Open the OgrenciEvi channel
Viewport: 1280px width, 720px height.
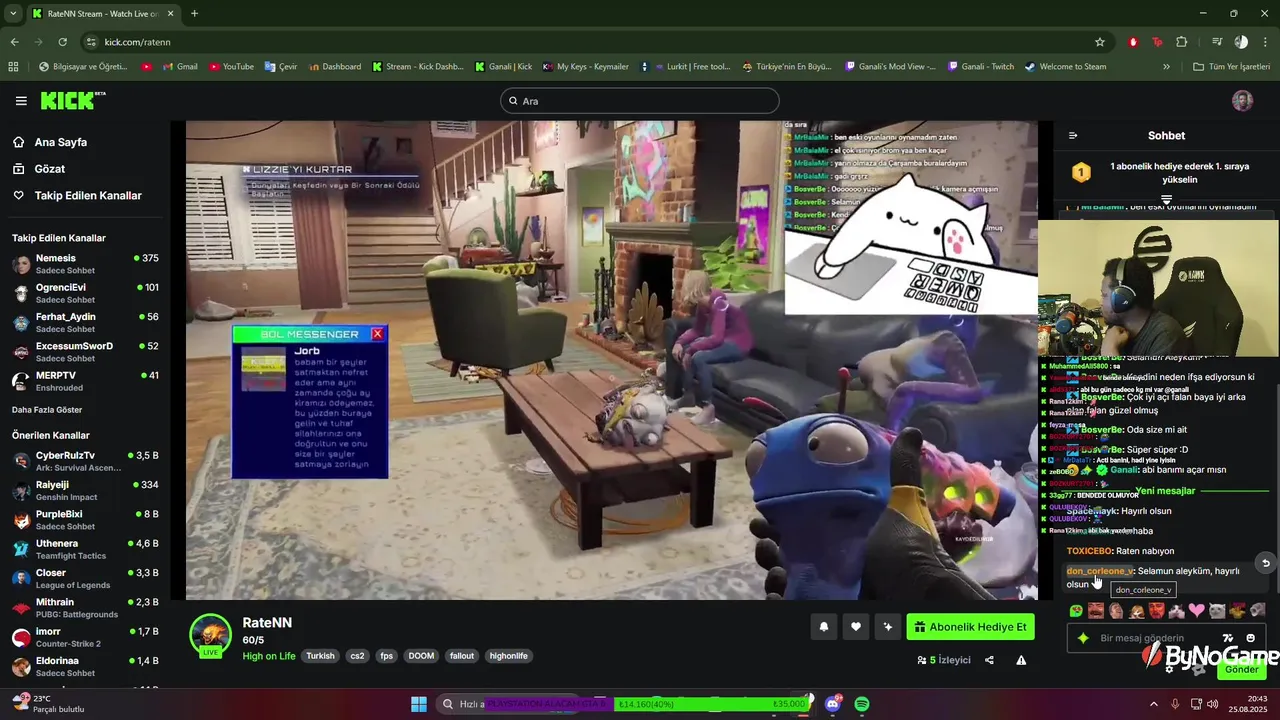[x=85, y=293]
